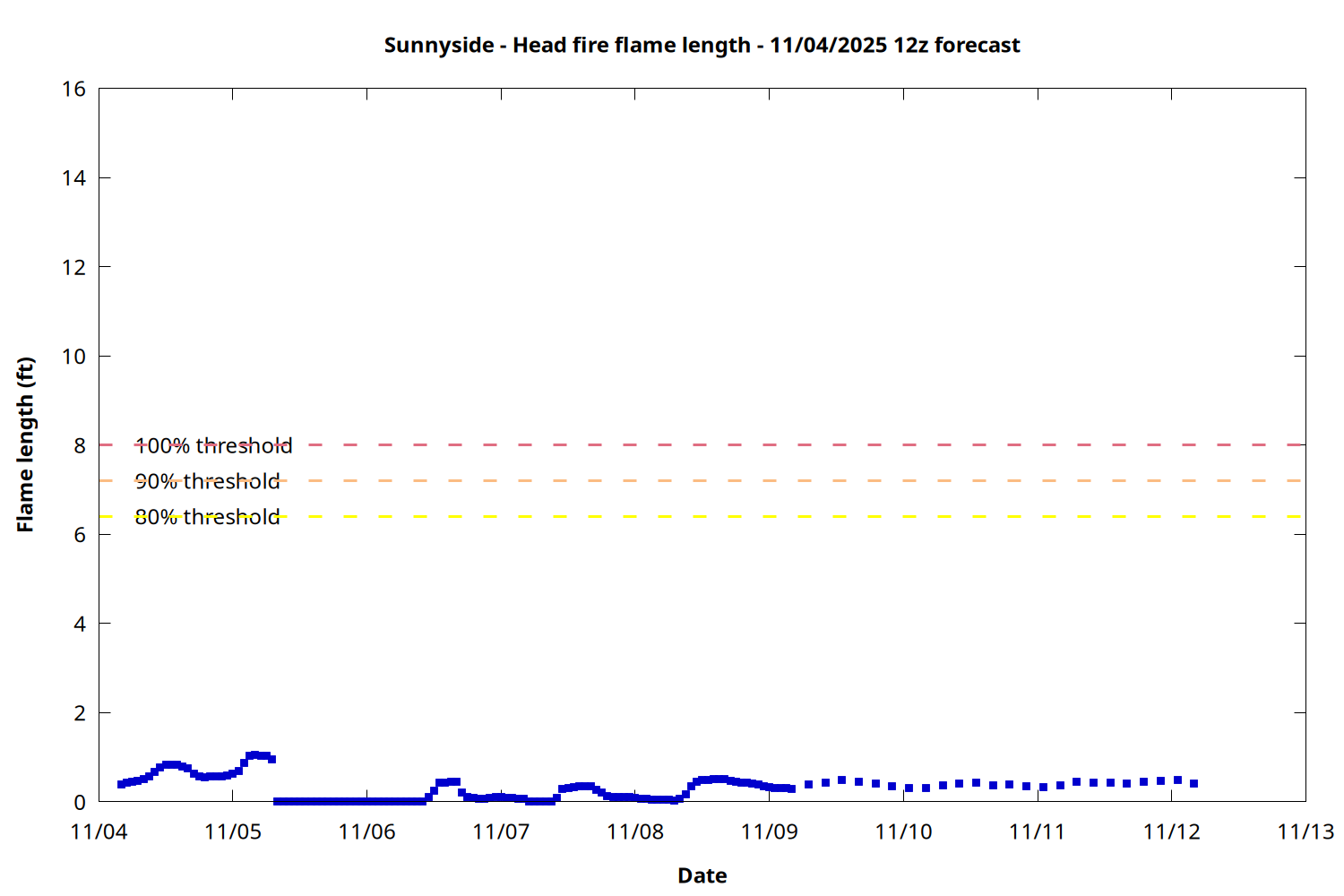Click the 11/06 date tick label
This screenshot has width=1344, height=896.
coord(366,831)
